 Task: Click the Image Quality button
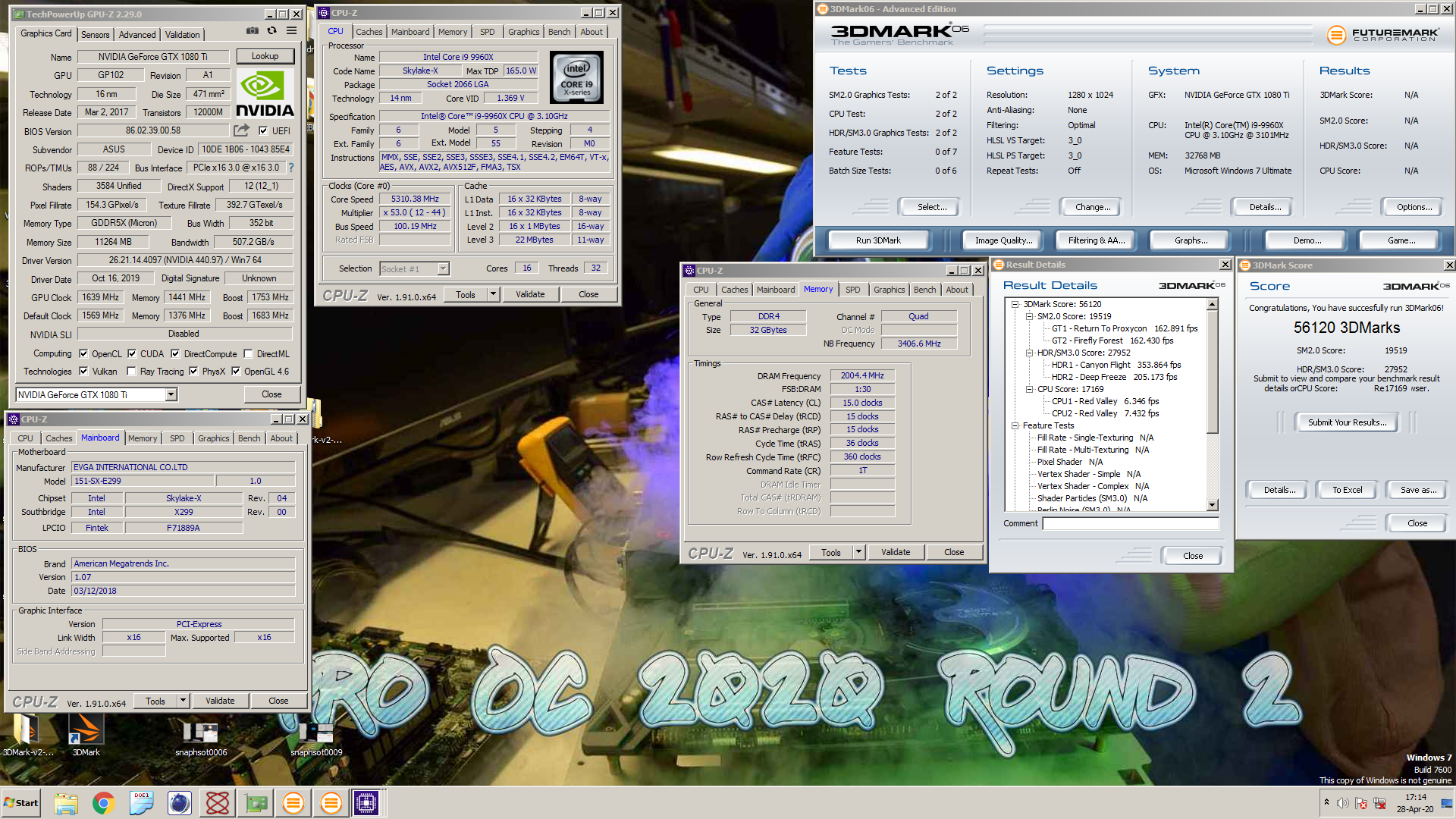coord(1003,240)
